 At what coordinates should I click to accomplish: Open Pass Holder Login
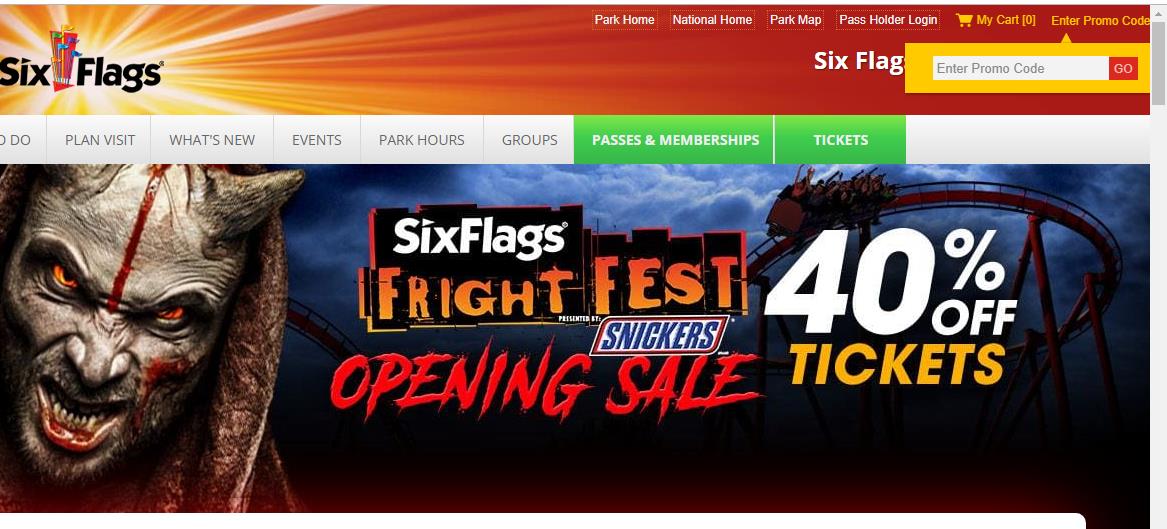pyautogui.click(x=888, y=20)
